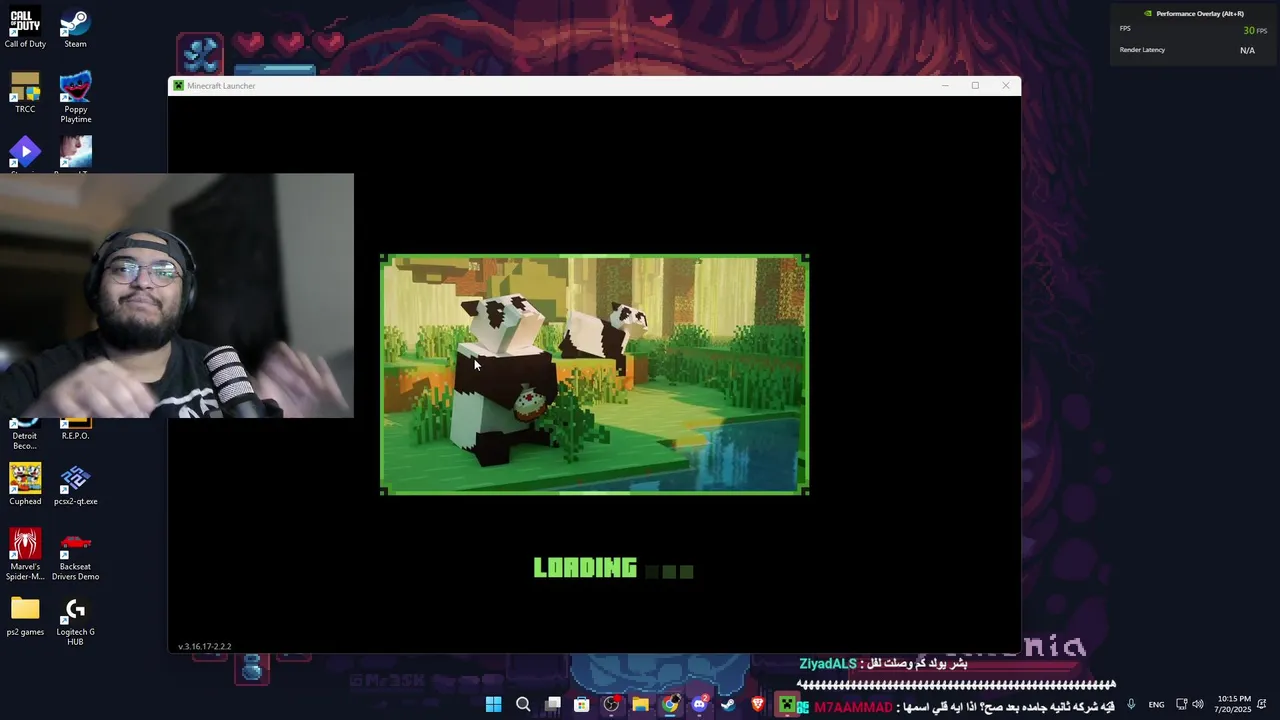Open the Windows Start menu
The width and height of the screenshot is (1280, 720).
point(493,705)
